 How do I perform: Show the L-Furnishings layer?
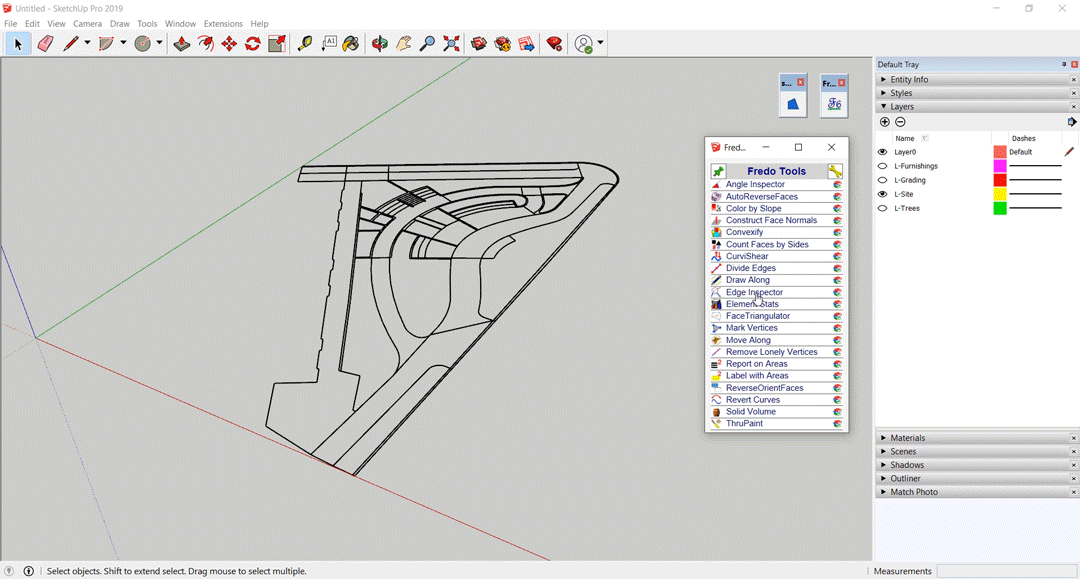(x=882, y=166)
